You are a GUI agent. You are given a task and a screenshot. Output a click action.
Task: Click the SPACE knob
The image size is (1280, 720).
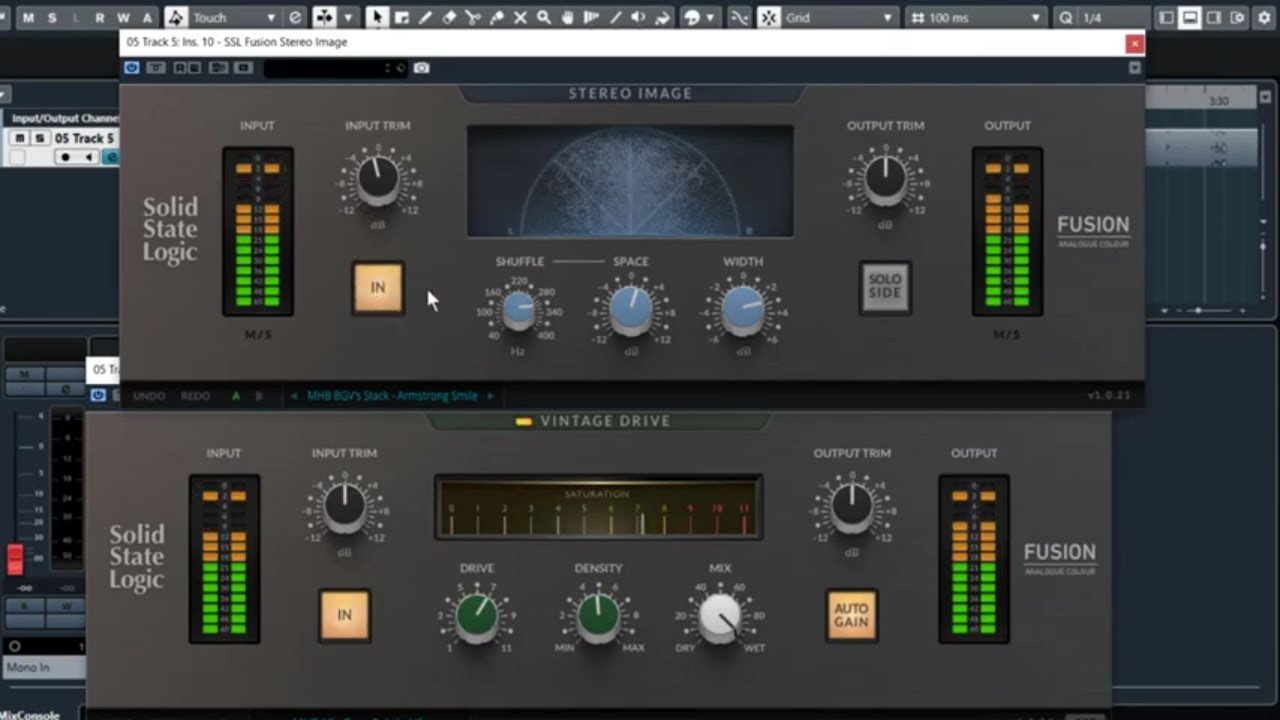pos(630,310)
